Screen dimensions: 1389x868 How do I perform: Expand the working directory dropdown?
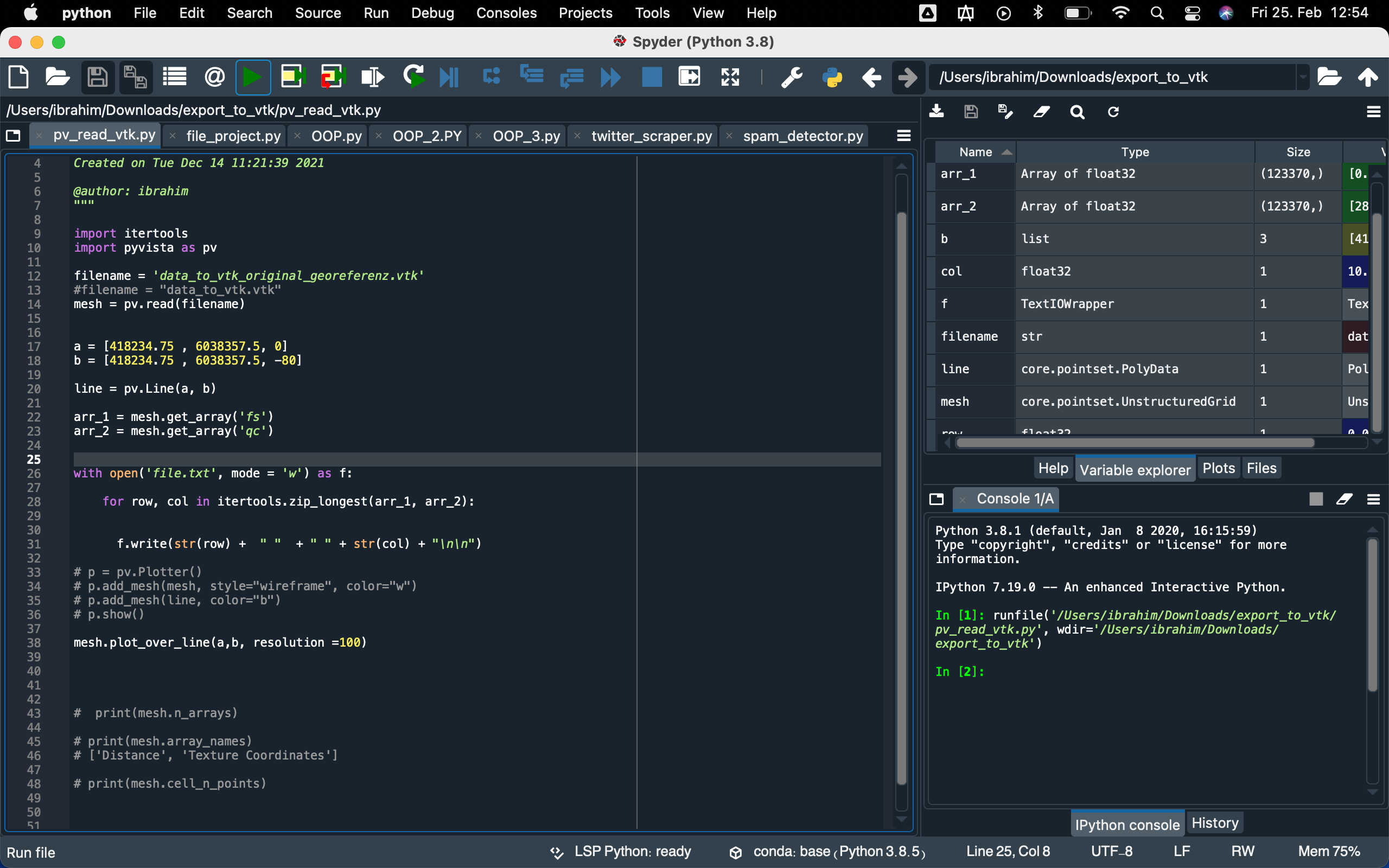(x=1303, y=76)
